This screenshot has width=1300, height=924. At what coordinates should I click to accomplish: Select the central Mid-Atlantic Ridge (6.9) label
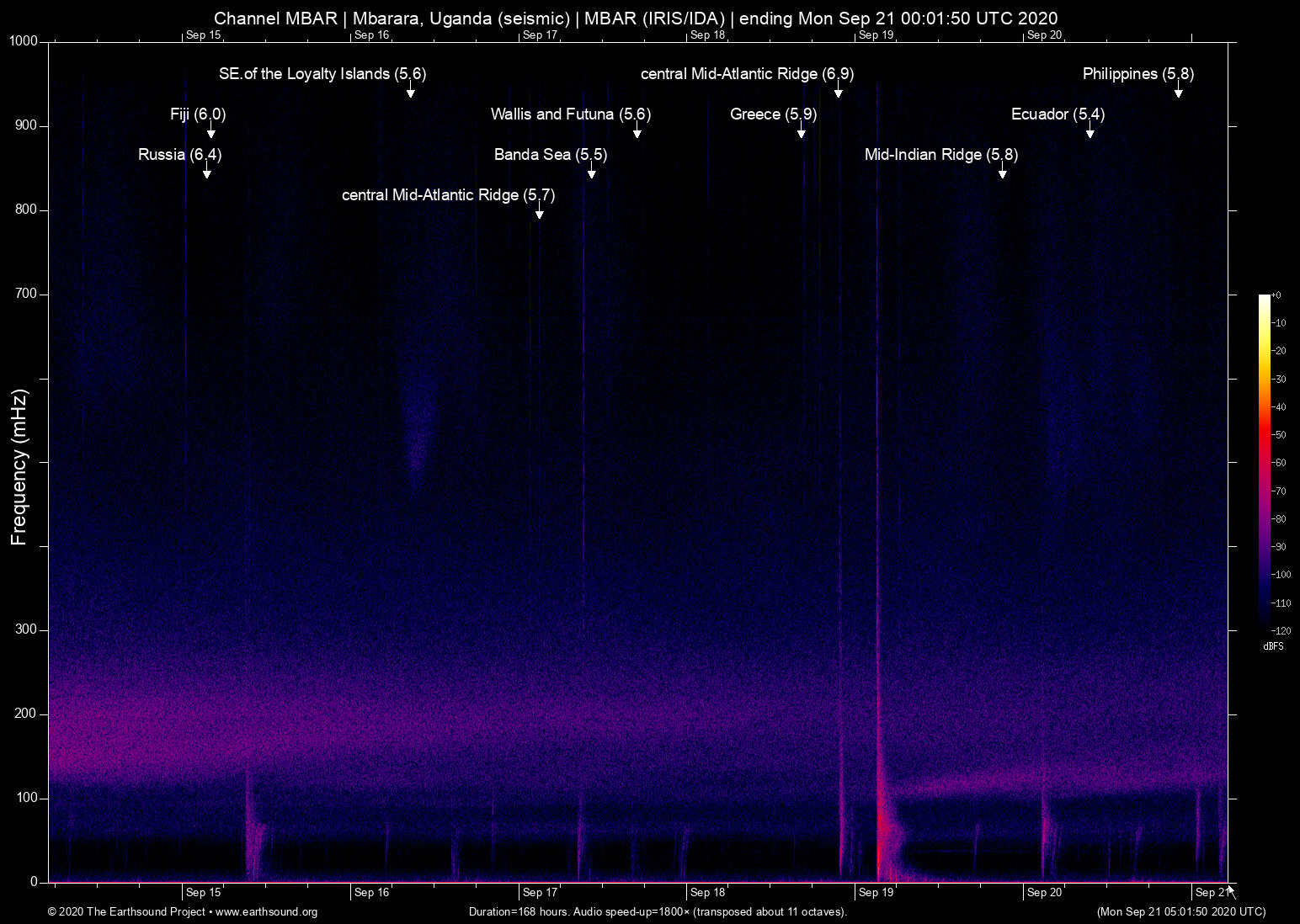point(747,74)
